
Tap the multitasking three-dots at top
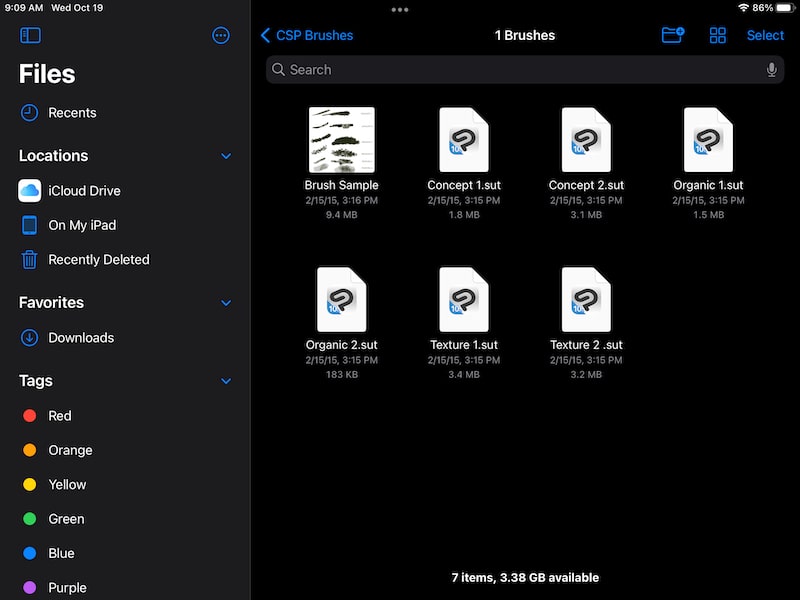pyautogui.click(x=399, y=10)
